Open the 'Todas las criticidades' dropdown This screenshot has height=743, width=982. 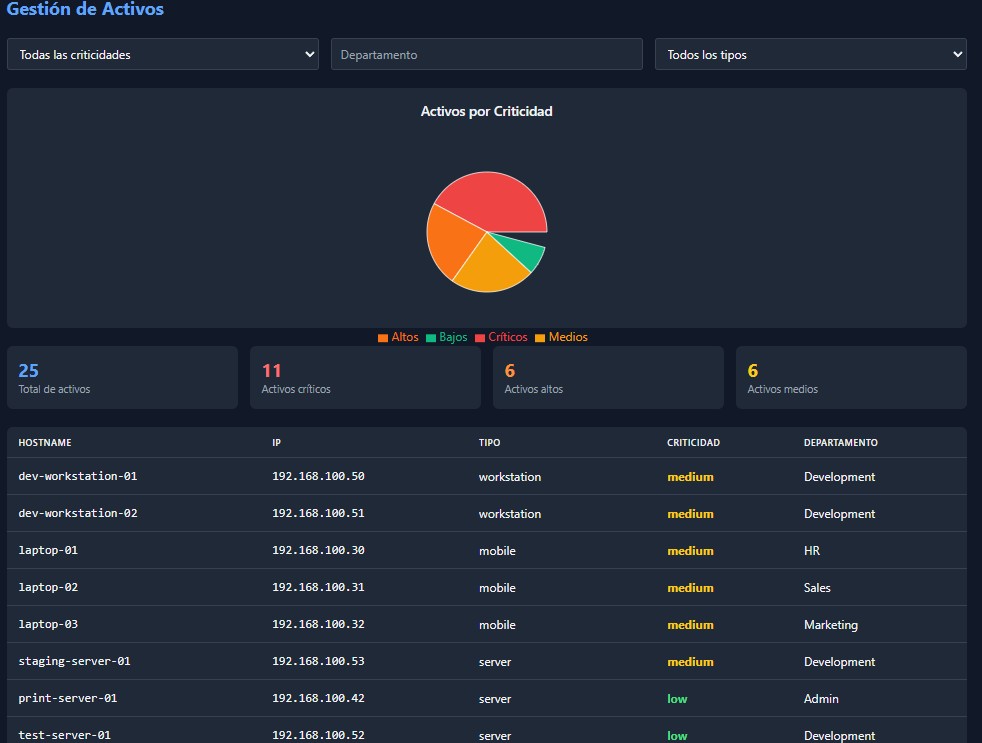click(x=162, y=54)
